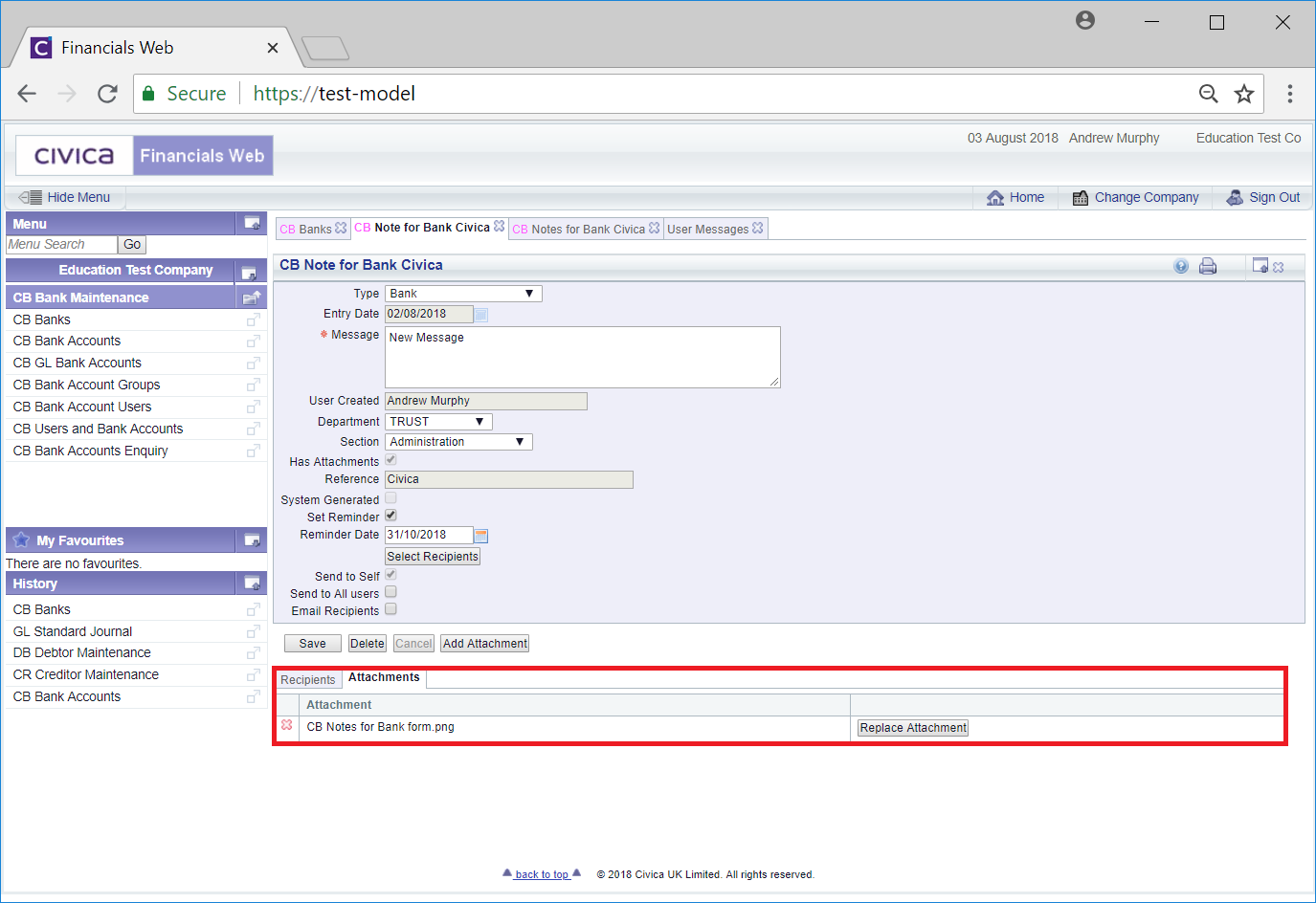Viewport: 1316px width, 903px height.
Task: Click the Hide Menu icon
Action: point(30,197)
